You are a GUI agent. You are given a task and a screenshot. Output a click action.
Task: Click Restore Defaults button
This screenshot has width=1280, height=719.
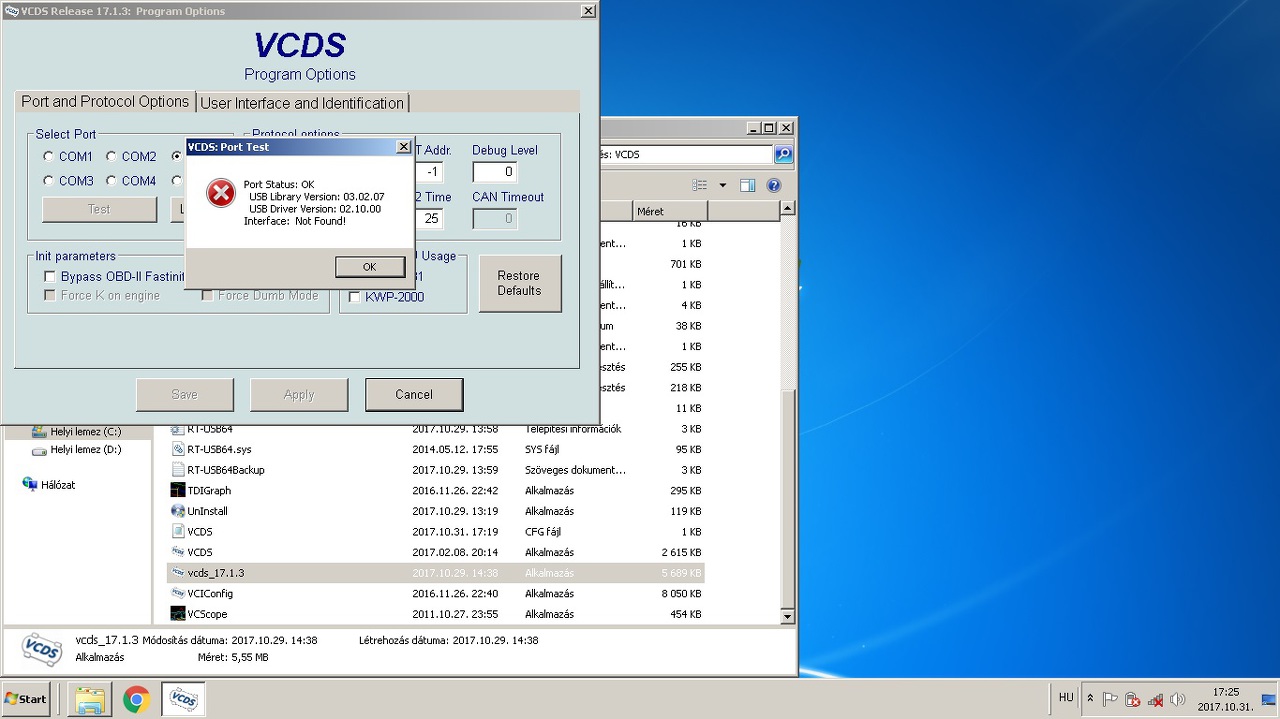[x=519, y=283]
